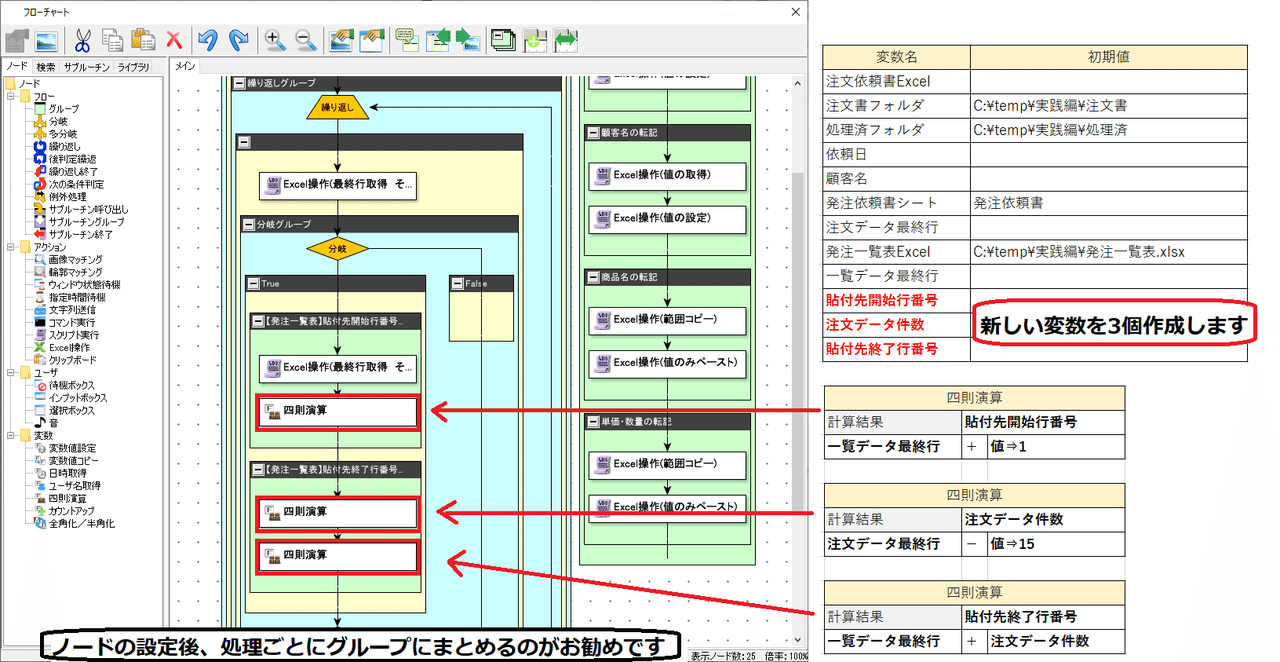The image size is (1280, 662).
Task: Click the copy icon in toolbar
Action: (113, 40)
